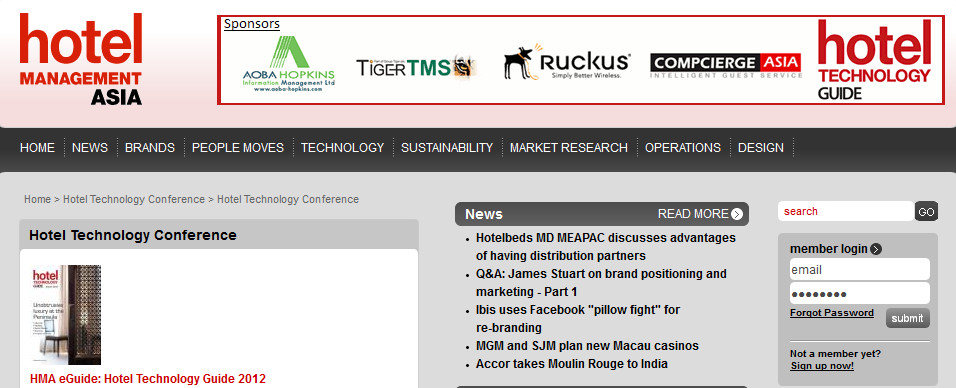The image size is (956, 388).
Task: Focus the search text field
Action: click(846, 211)
